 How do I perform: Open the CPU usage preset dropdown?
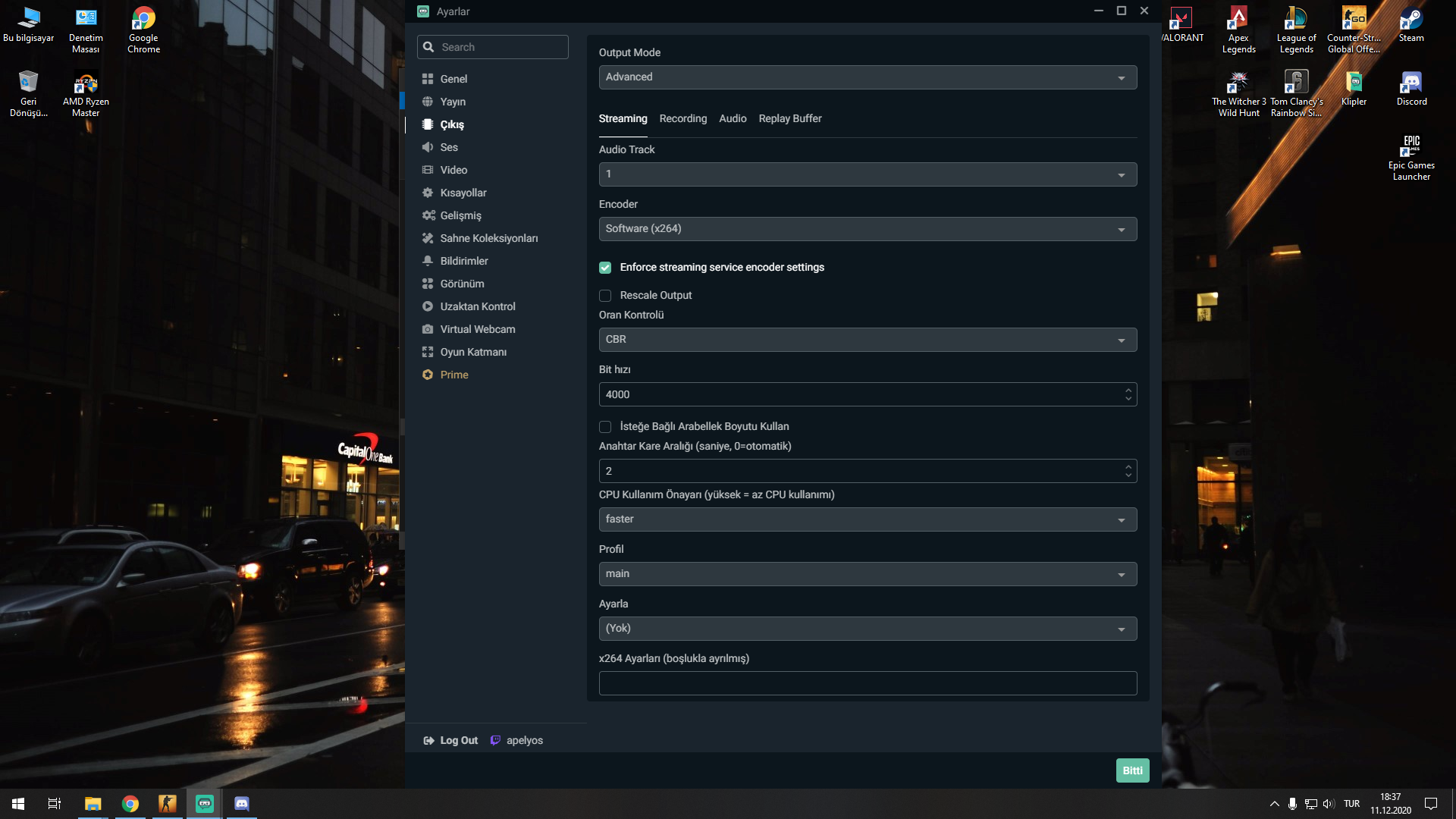tap(867, 519)
